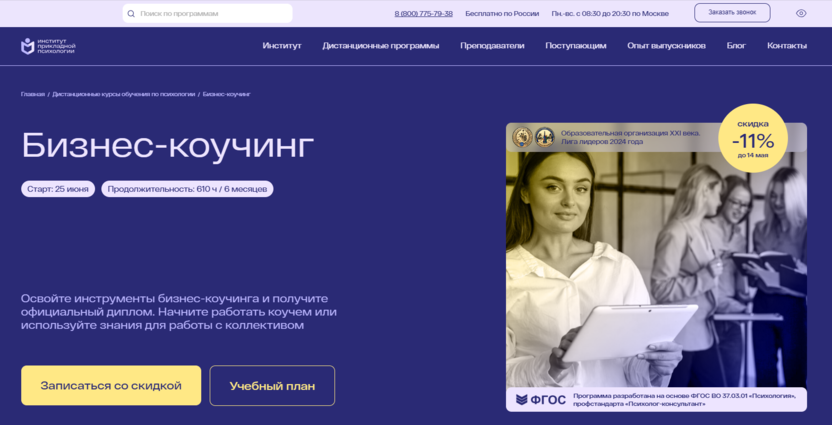Open the Институт menu item
This screenshot has height=425, width=832.
(282, 46)
